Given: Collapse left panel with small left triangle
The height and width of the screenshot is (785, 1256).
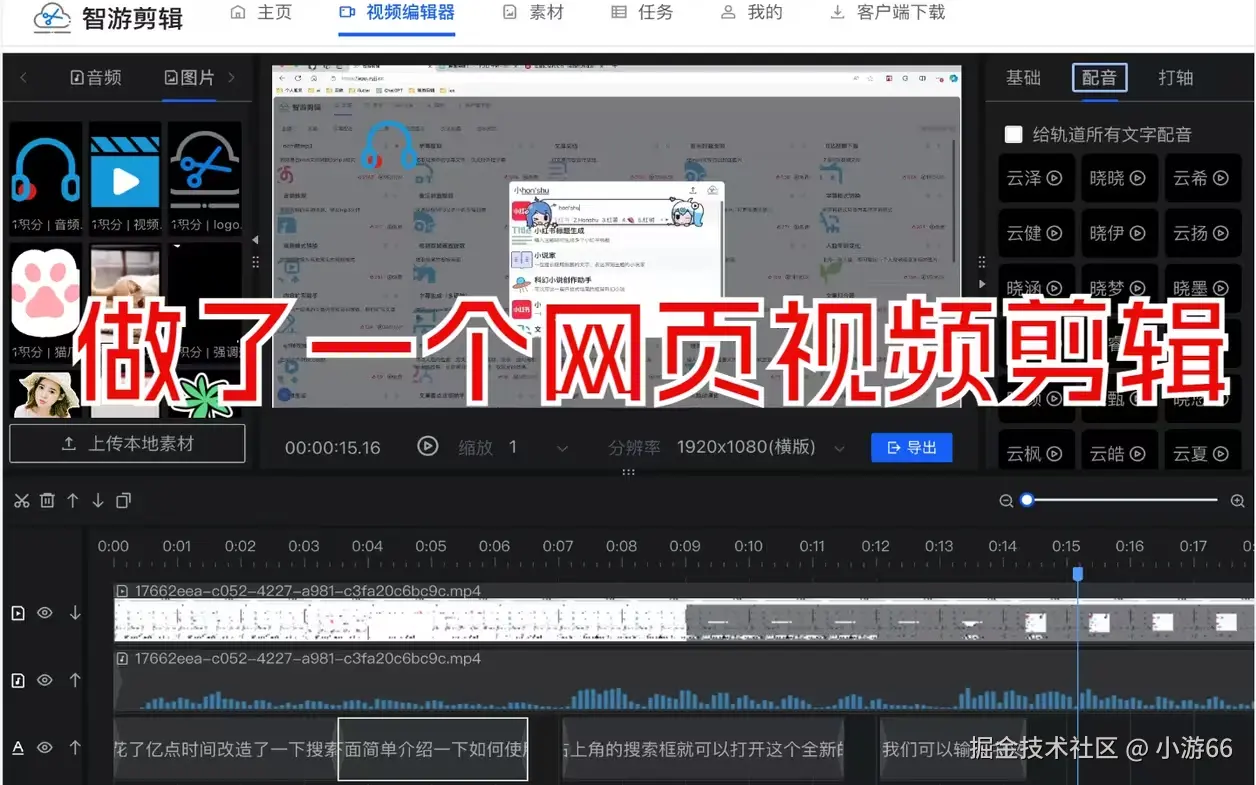Looking at the screenshot, I should click(254, 239).
